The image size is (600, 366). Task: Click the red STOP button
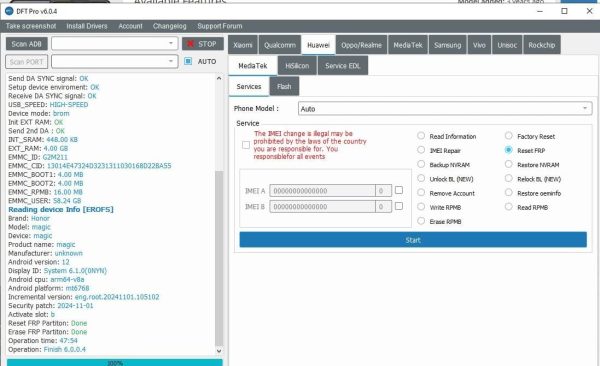point(203,44)
